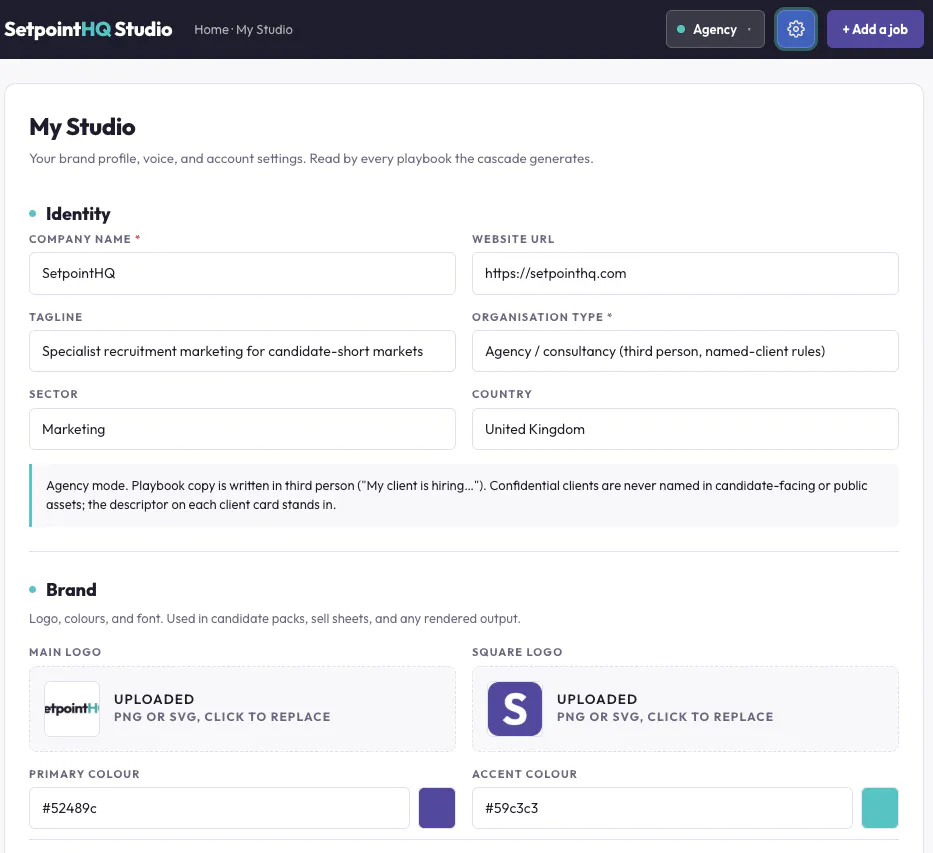Viewport: 933px width, 853px height.
Task: Open the purple primary colour swatch
Action: point(437,808)
